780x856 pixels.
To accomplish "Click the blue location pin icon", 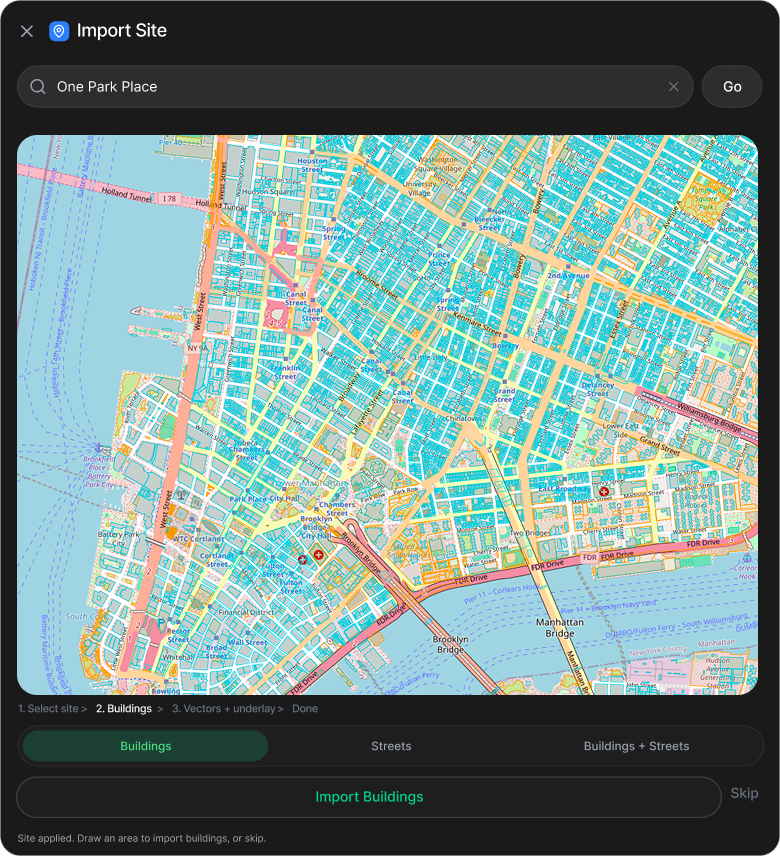I will [x=59, y=31].
